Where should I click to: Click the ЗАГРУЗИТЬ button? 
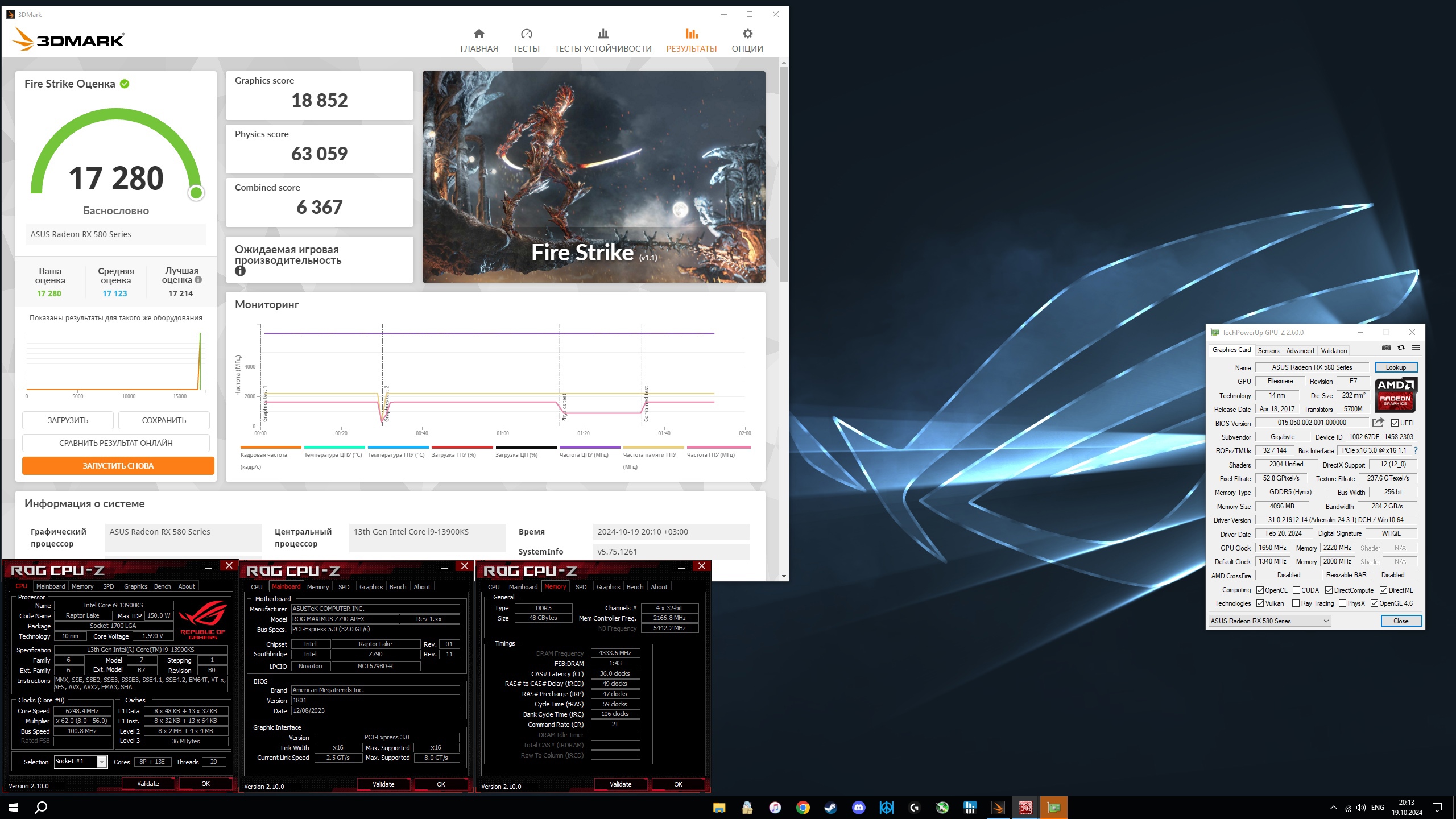[68, 420]
